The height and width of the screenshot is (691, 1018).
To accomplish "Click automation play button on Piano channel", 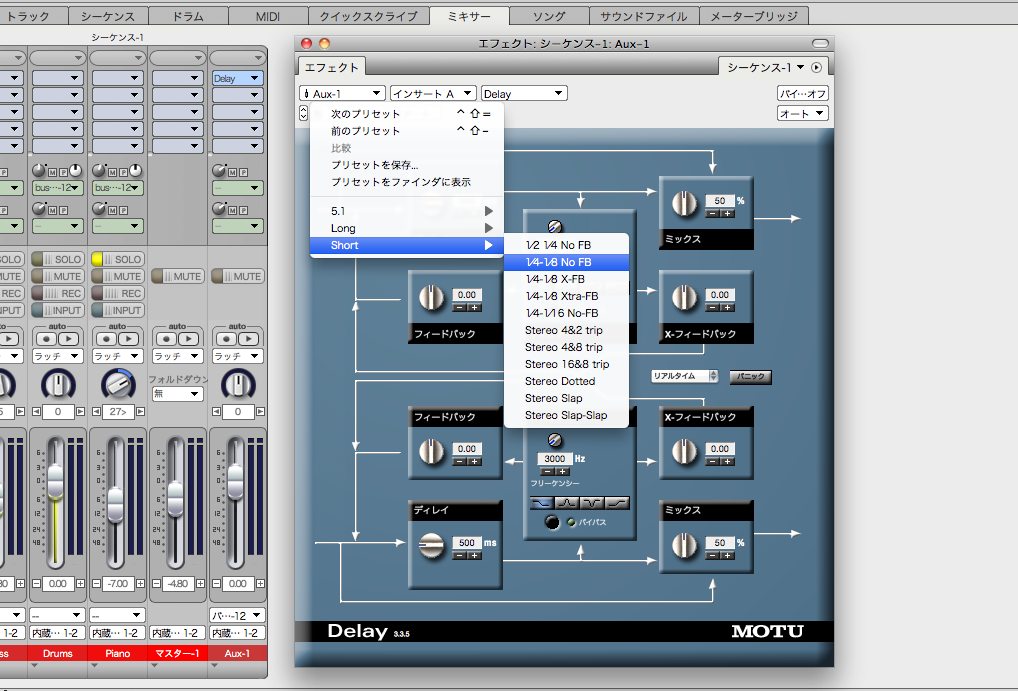I will point(129,339).
